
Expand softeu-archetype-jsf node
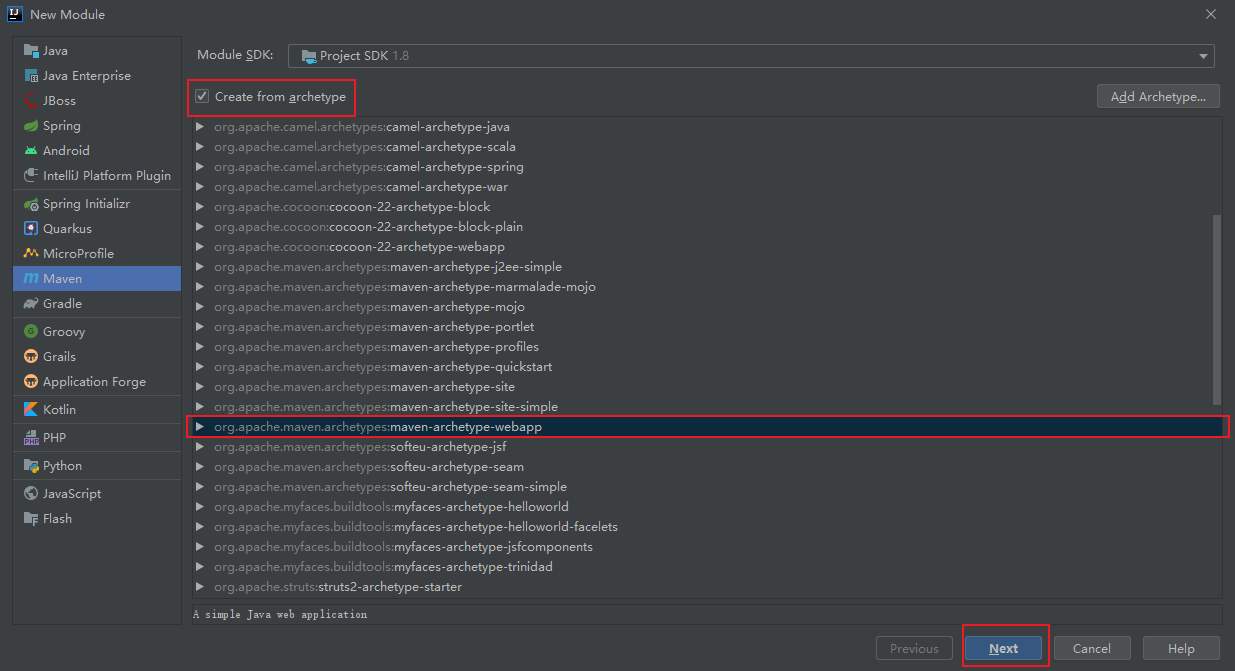(x=200, y=447)
